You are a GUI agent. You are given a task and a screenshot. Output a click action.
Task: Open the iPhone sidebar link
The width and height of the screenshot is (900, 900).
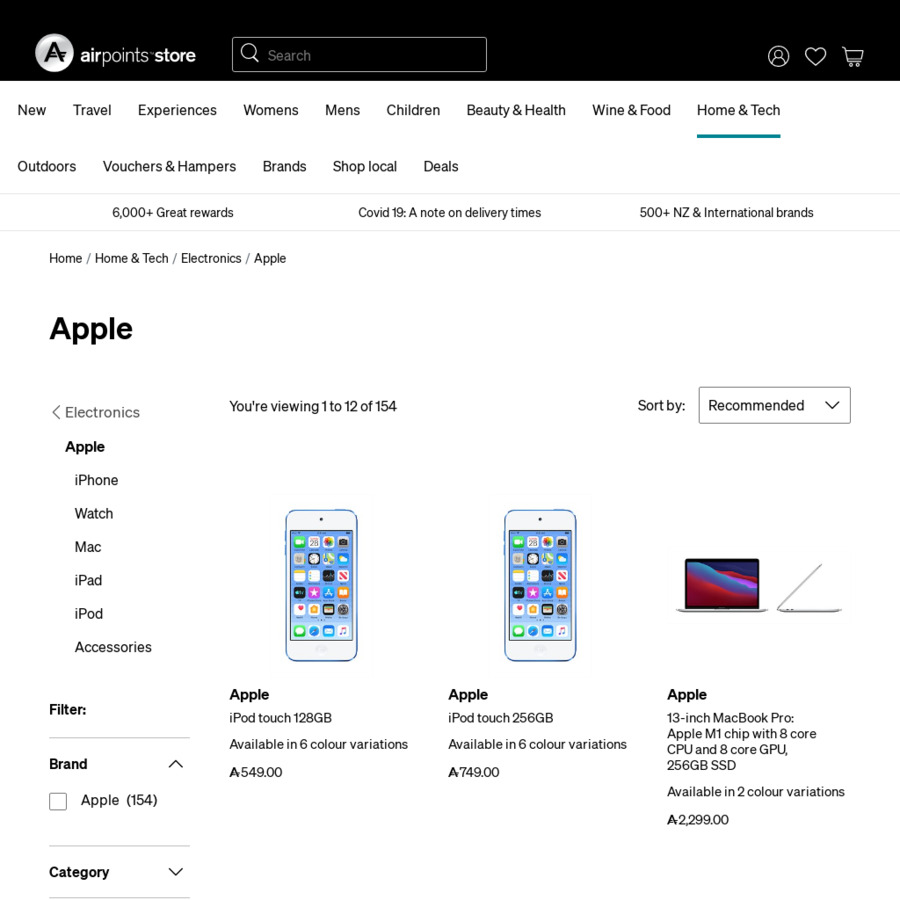coord(96,480)
